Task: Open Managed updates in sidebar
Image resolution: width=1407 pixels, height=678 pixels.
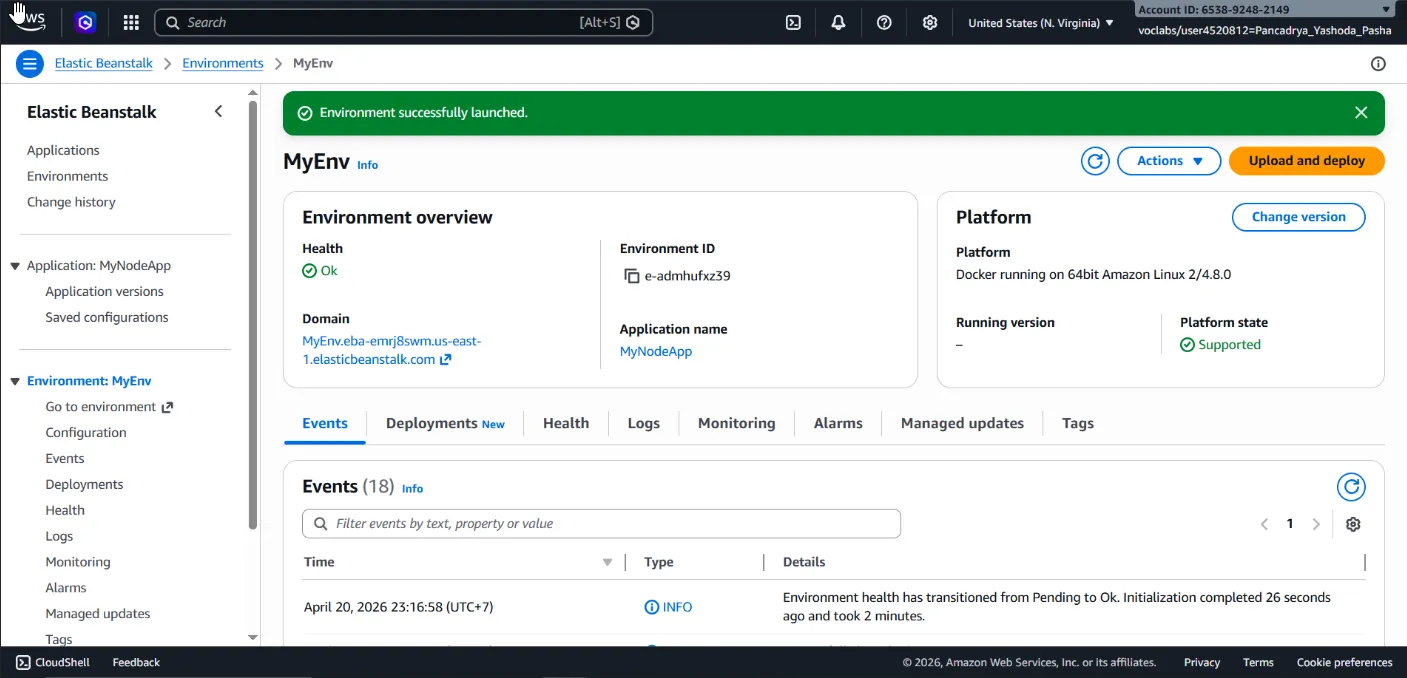Action: coord(98,614)
